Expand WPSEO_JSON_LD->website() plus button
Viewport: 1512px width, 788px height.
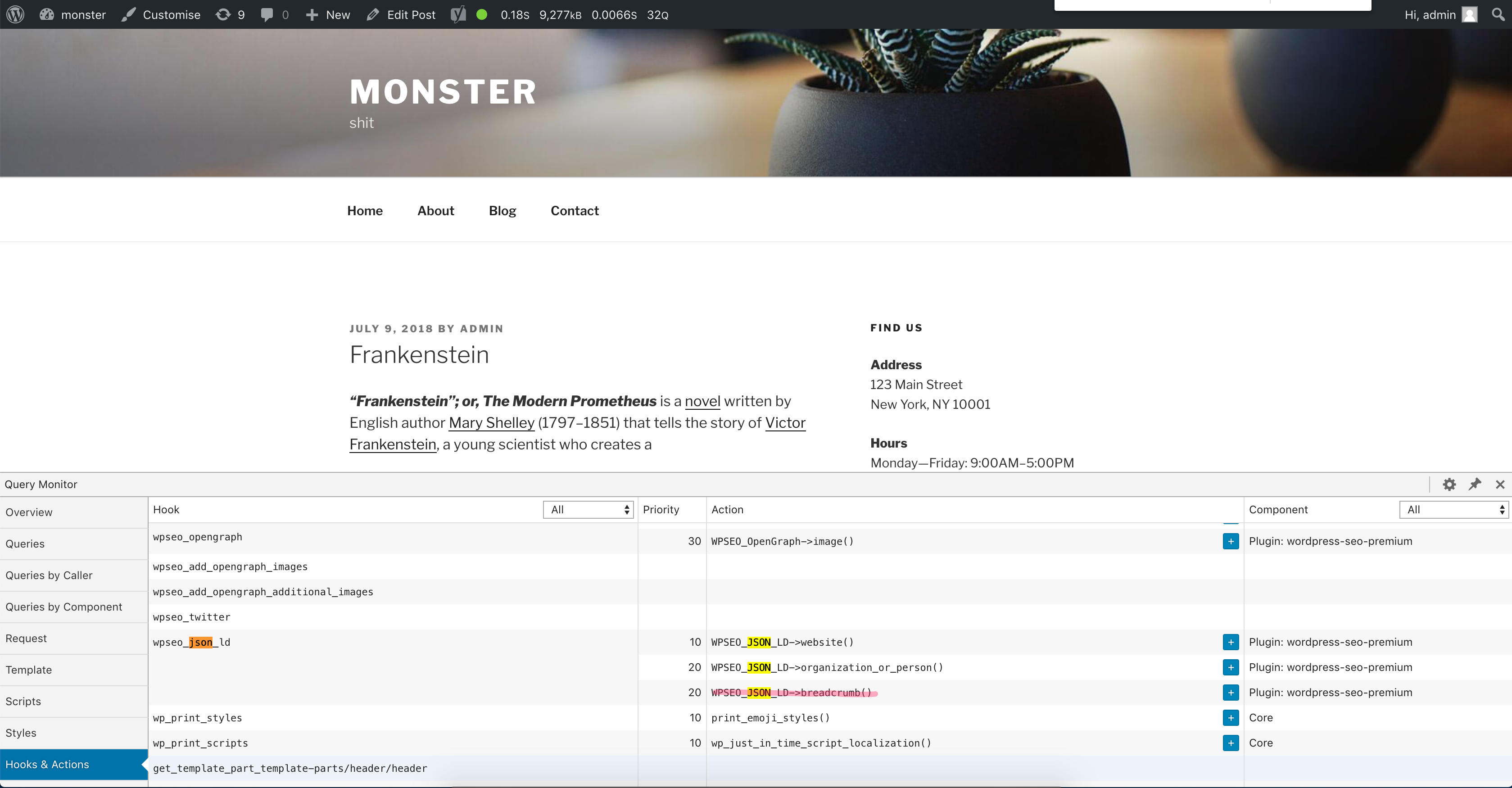[1231, 643]
